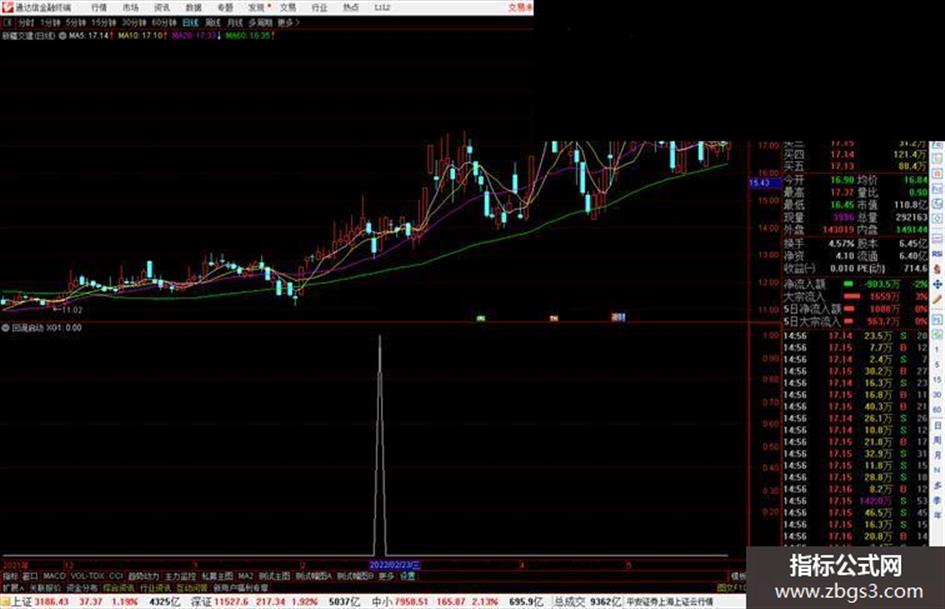945x609 pixels.
Task: Select the MACD indicator tab
Action: (54, 576)
